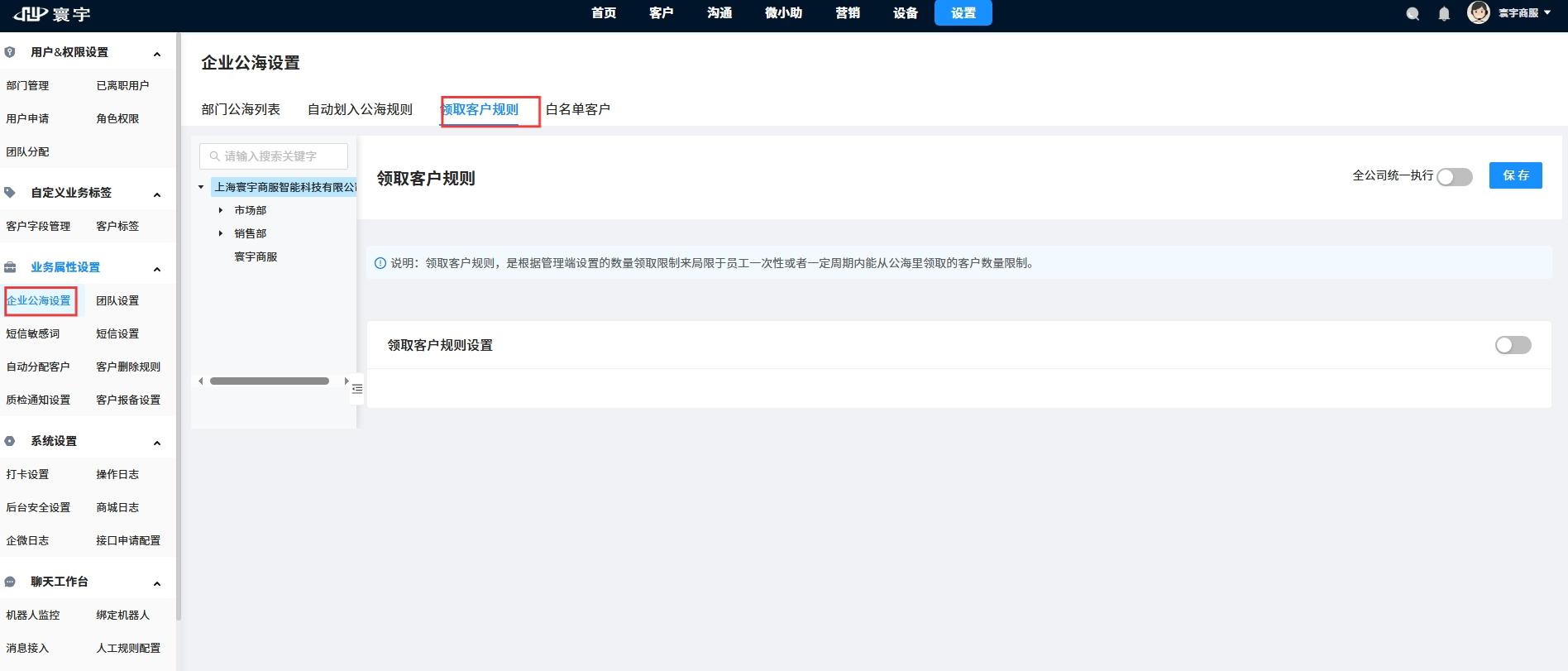The height and width of the screenshot is (671, 1568).
Task: Open 寰宇商服 account dropdown arrow
Action: pos(1547,13)
